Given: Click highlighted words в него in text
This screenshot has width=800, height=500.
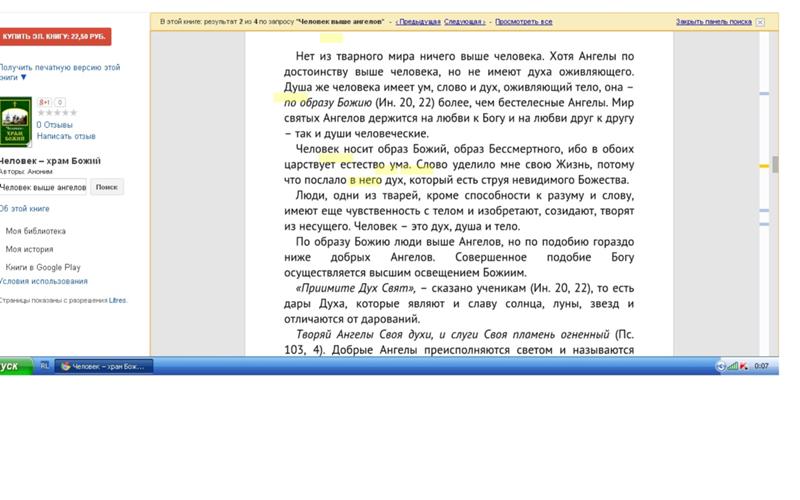Looking at the screenshot, I should (x=365, y=180).
